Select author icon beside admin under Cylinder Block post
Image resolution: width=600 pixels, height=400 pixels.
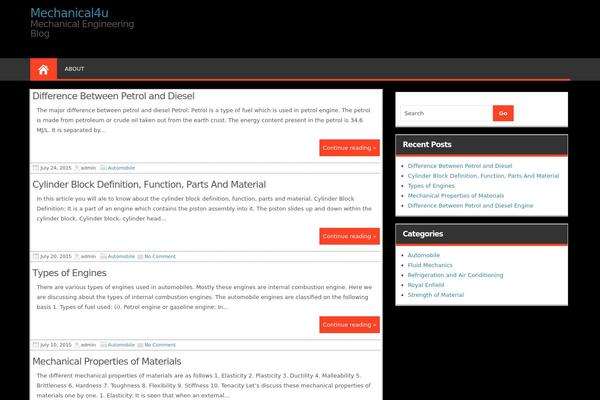pyautogui.click(x=77, y=256)
